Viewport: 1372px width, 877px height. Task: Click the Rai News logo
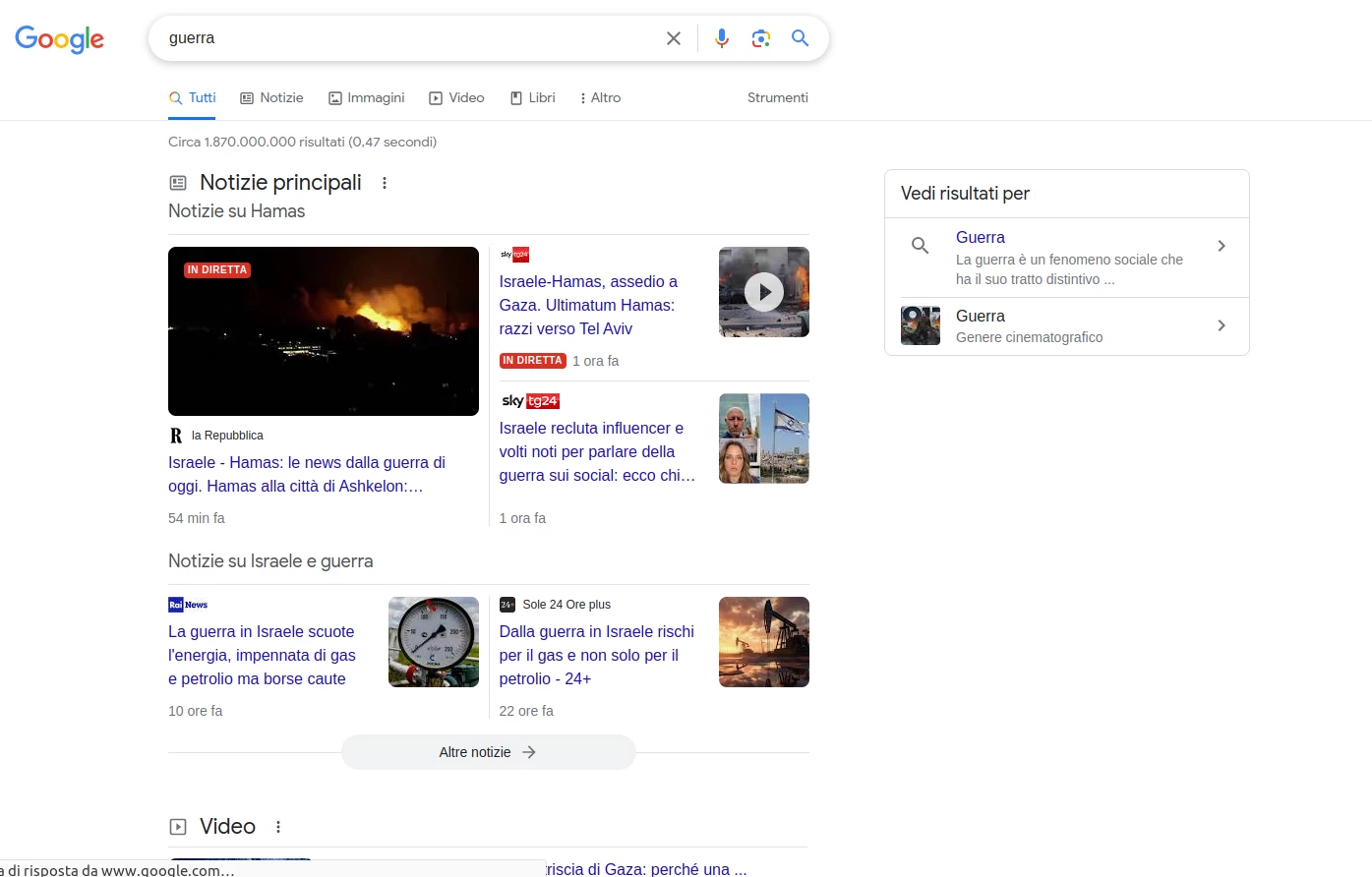point(188,605)
